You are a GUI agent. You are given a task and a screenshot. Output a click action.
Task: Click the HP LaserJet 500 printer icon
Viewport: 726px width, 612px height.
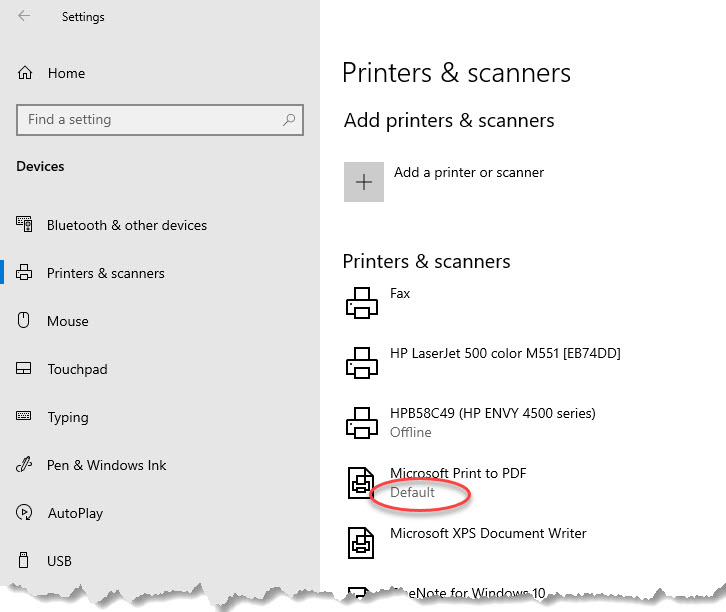pyautogui.click(x=362, y=363)
